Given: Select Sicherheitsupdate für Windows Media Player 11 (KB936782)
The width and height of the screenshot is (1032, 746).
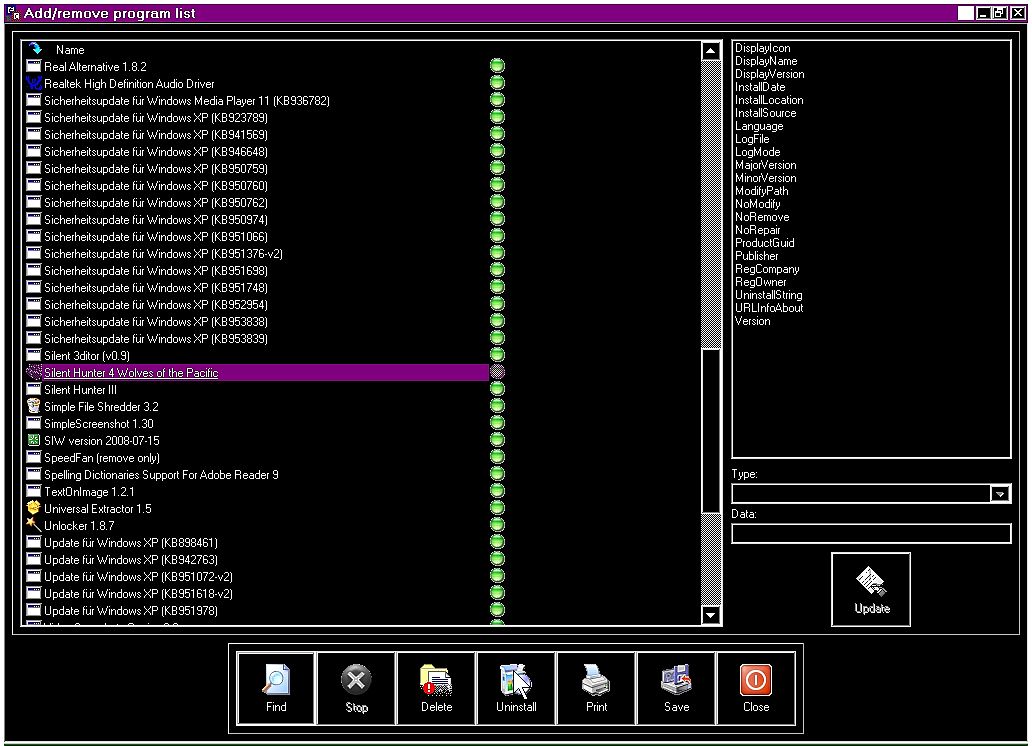Looking at the screenshot, I should click(x=187, y=101).
